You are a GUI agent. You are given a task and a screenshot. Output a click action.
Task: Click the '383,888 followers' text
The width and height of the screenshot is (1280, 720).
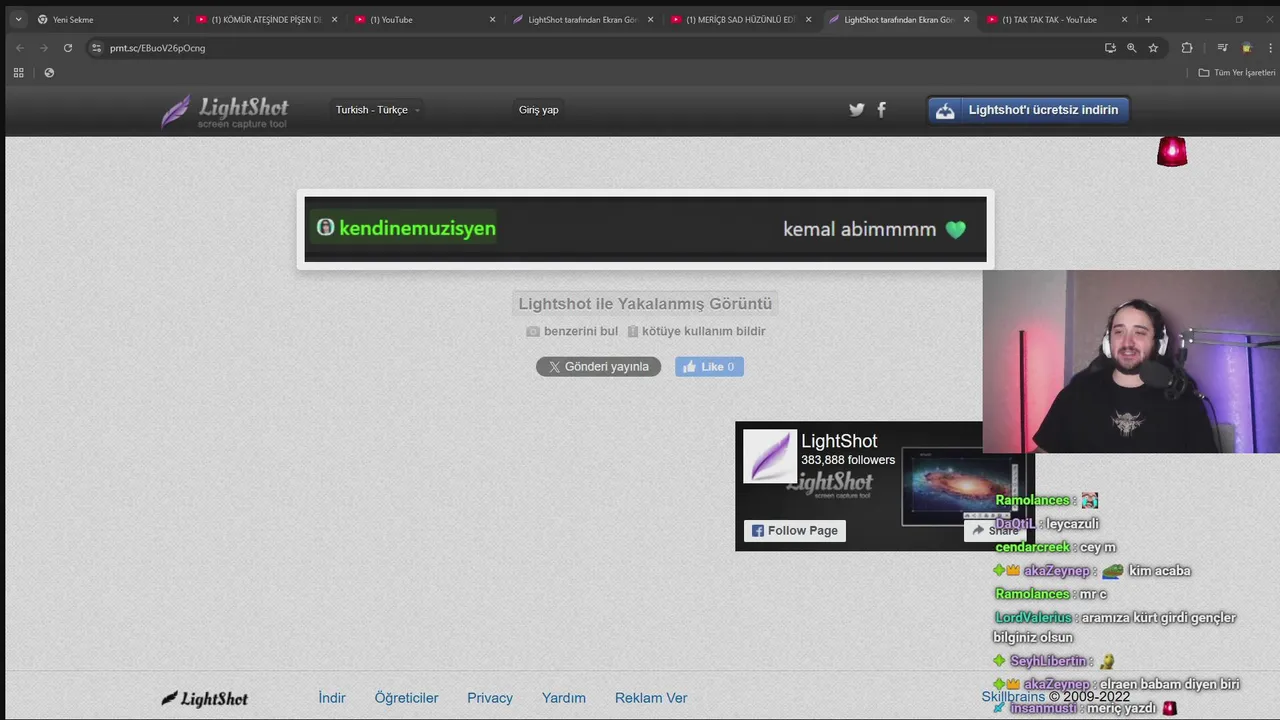point(848,460)
